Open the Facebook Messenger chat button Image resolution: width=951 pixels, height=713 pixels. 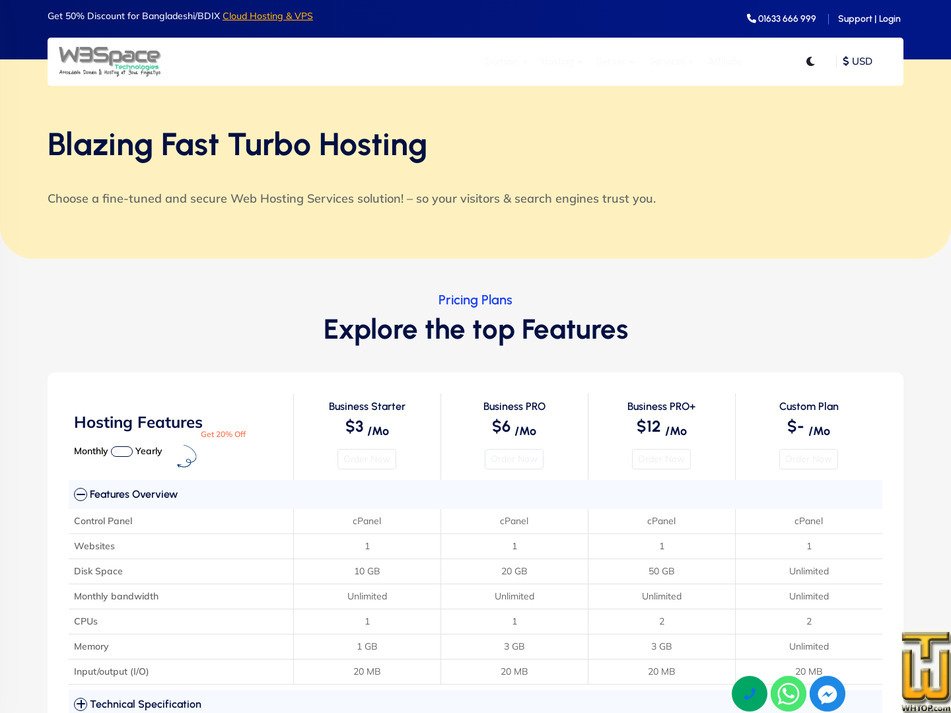(827, 694)
